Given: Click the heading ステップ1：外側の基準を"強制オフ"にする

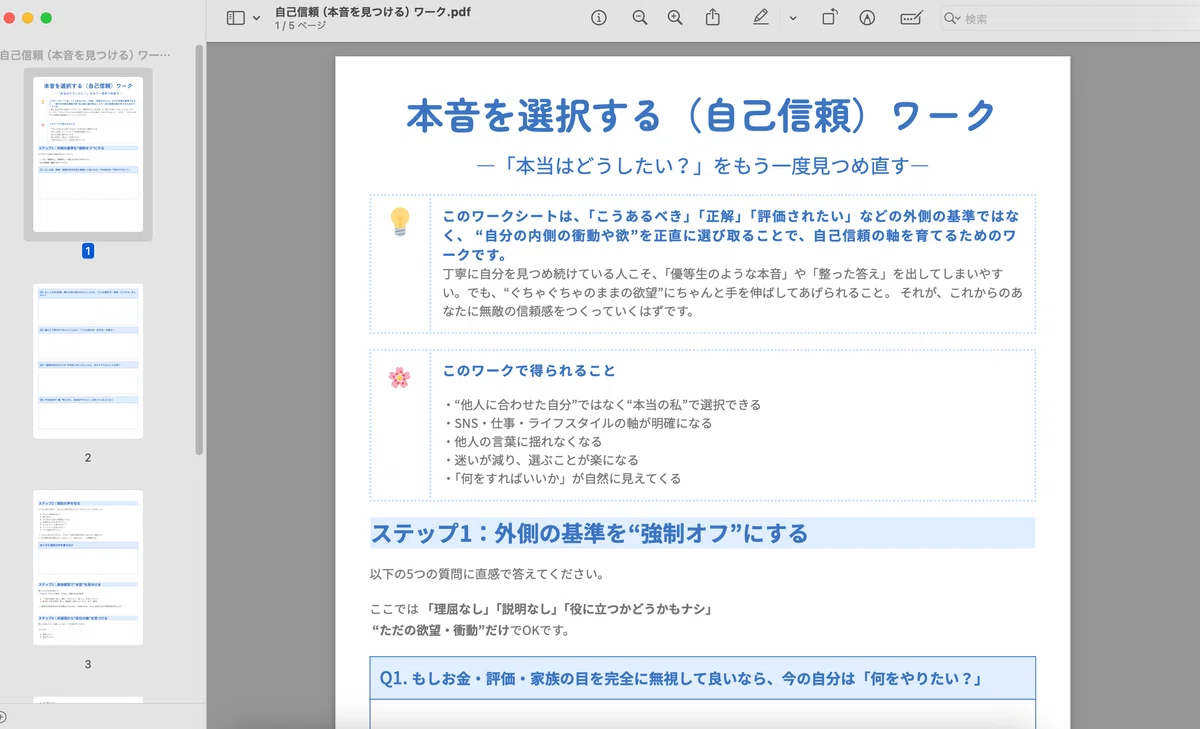Looking at the screenshot, I should [x=589, y=533].
